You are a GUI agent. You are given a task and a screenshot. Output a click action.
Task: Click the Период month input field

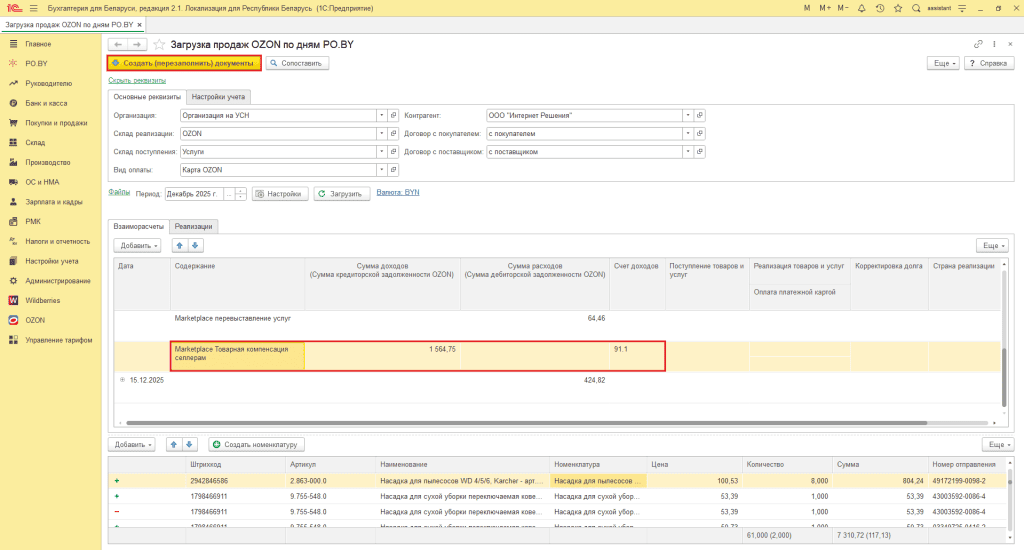(x=194, y=194)
